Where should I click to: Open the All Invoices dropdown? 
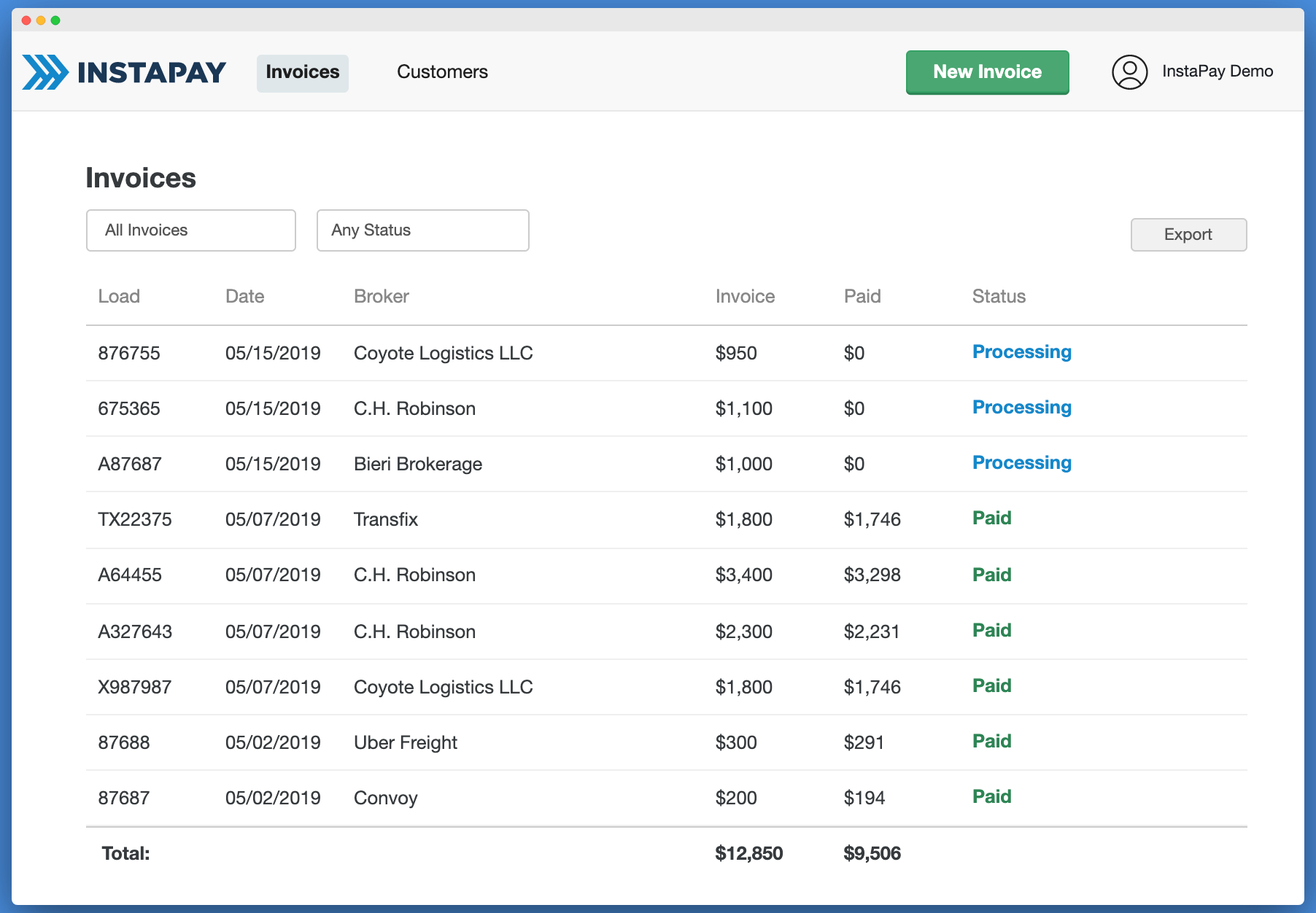click(x=191, y=230)
